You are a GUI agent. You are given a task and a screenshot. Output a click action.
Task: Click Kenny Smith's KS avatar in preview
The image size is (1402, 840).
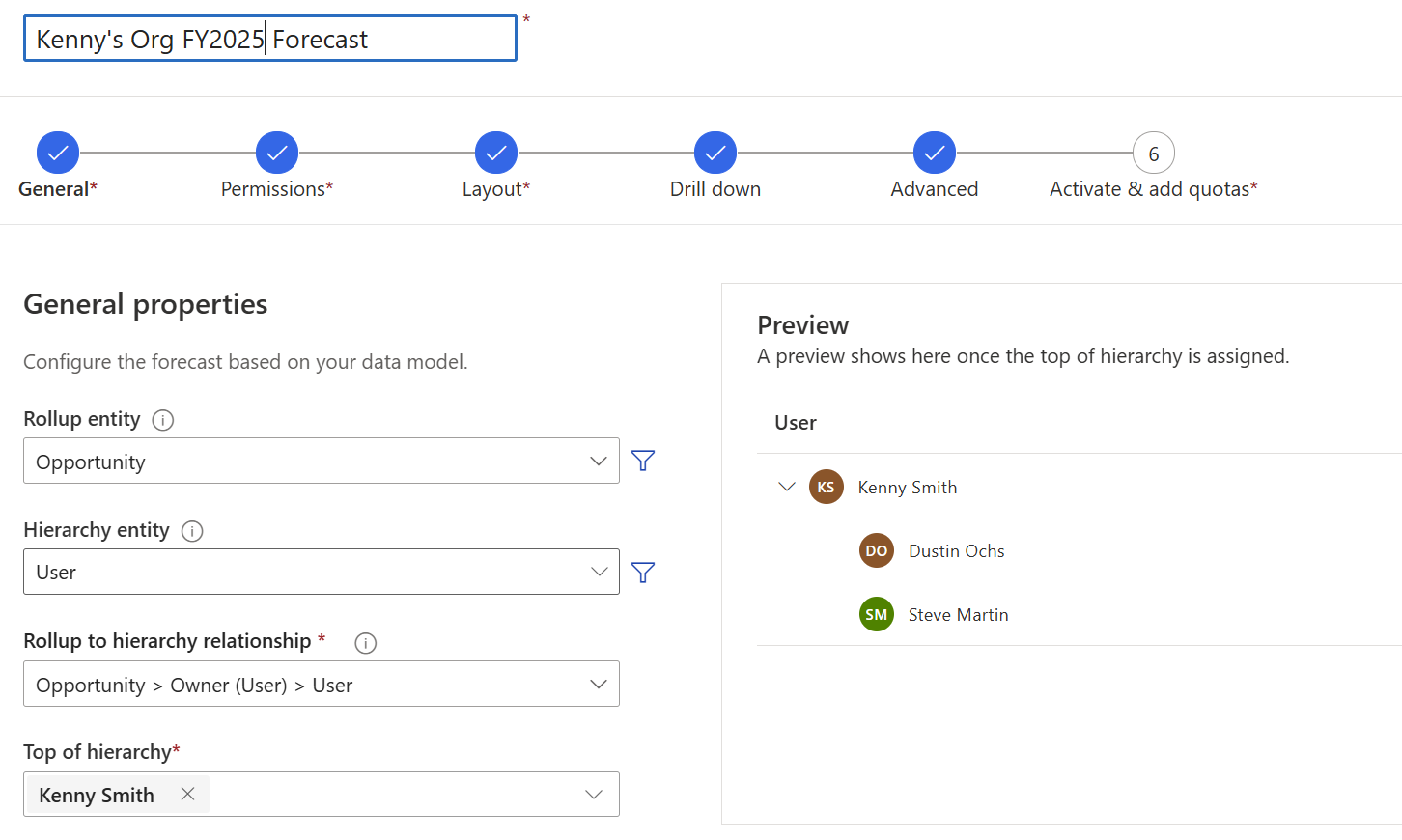click(826, 487)
